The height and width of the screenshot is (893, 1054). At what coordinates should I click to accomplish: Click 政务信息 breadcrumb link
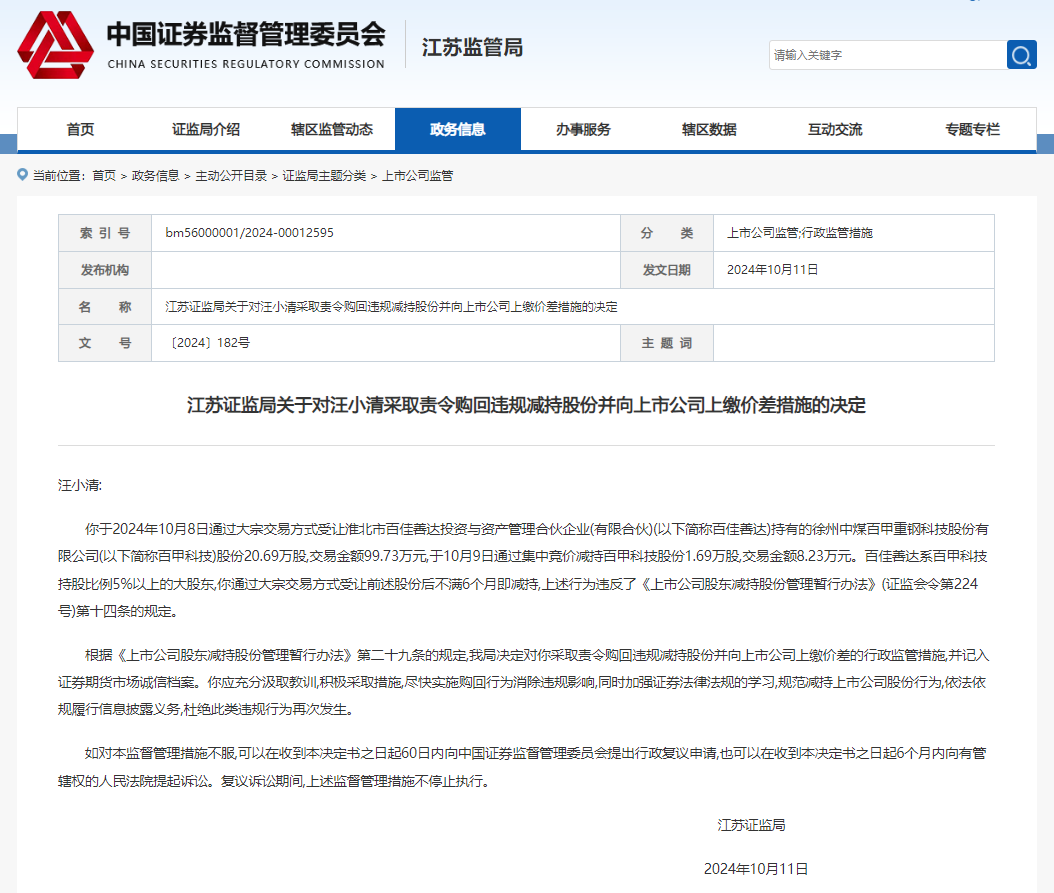(155, 175)
